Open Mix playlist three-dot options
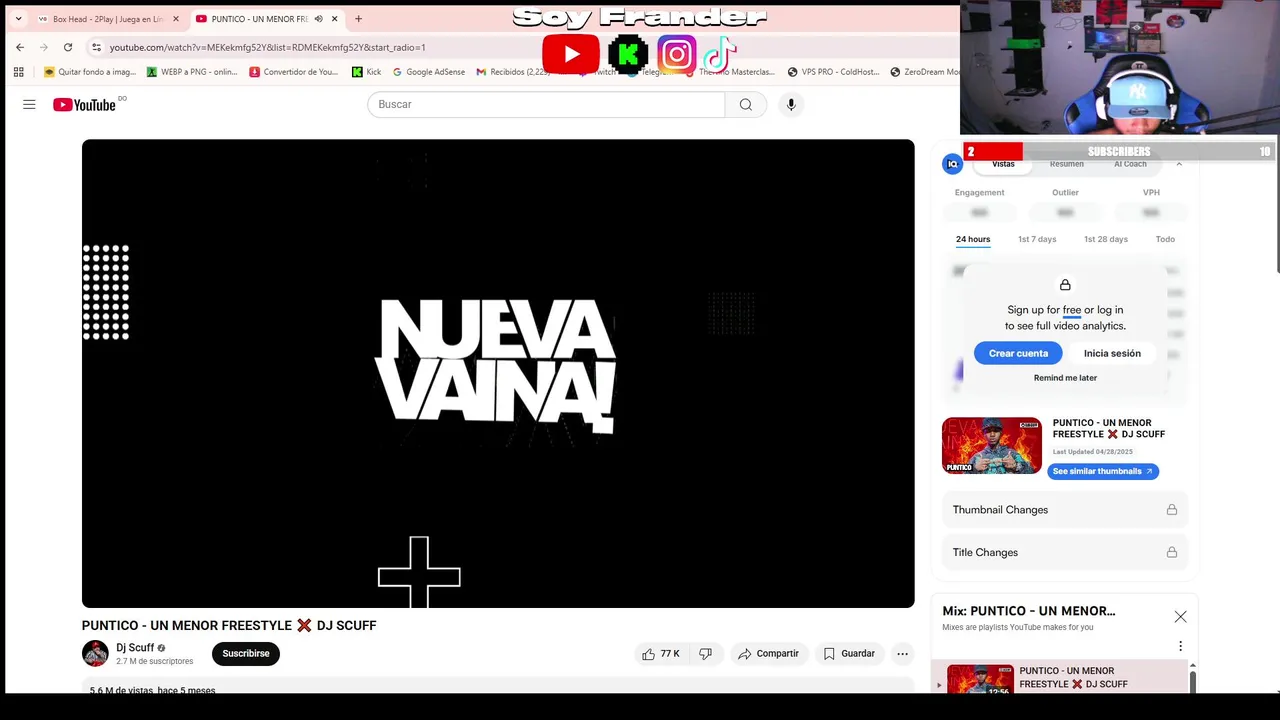 [1180, 646]
